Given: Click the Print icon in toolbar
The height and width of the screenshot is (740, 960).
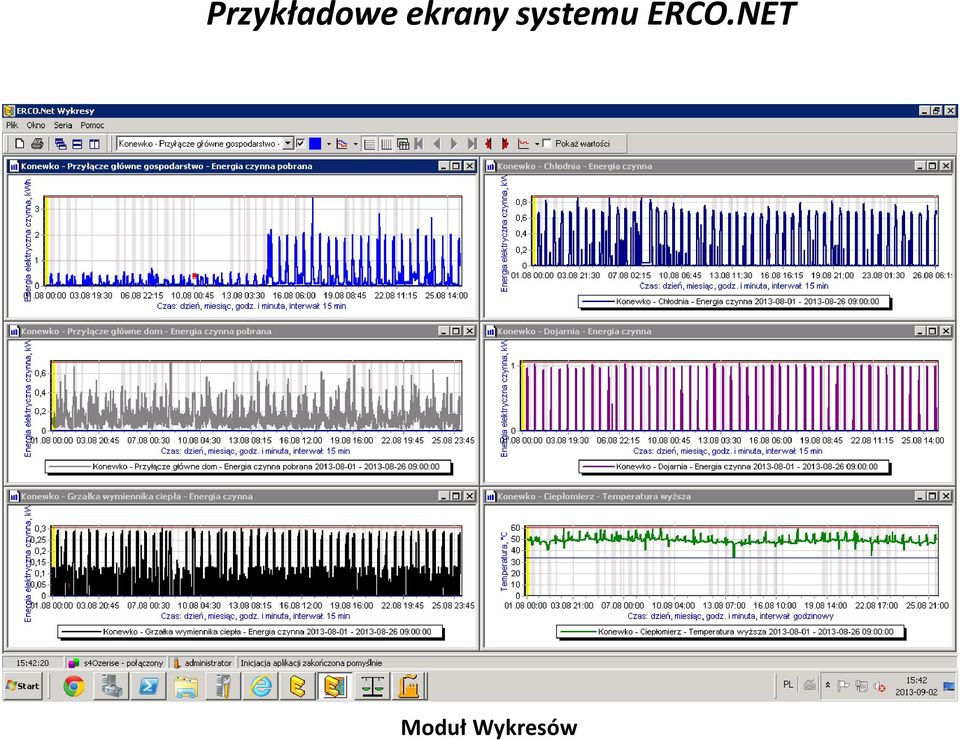Looking at the screenshot, I should tap(37, 144).
